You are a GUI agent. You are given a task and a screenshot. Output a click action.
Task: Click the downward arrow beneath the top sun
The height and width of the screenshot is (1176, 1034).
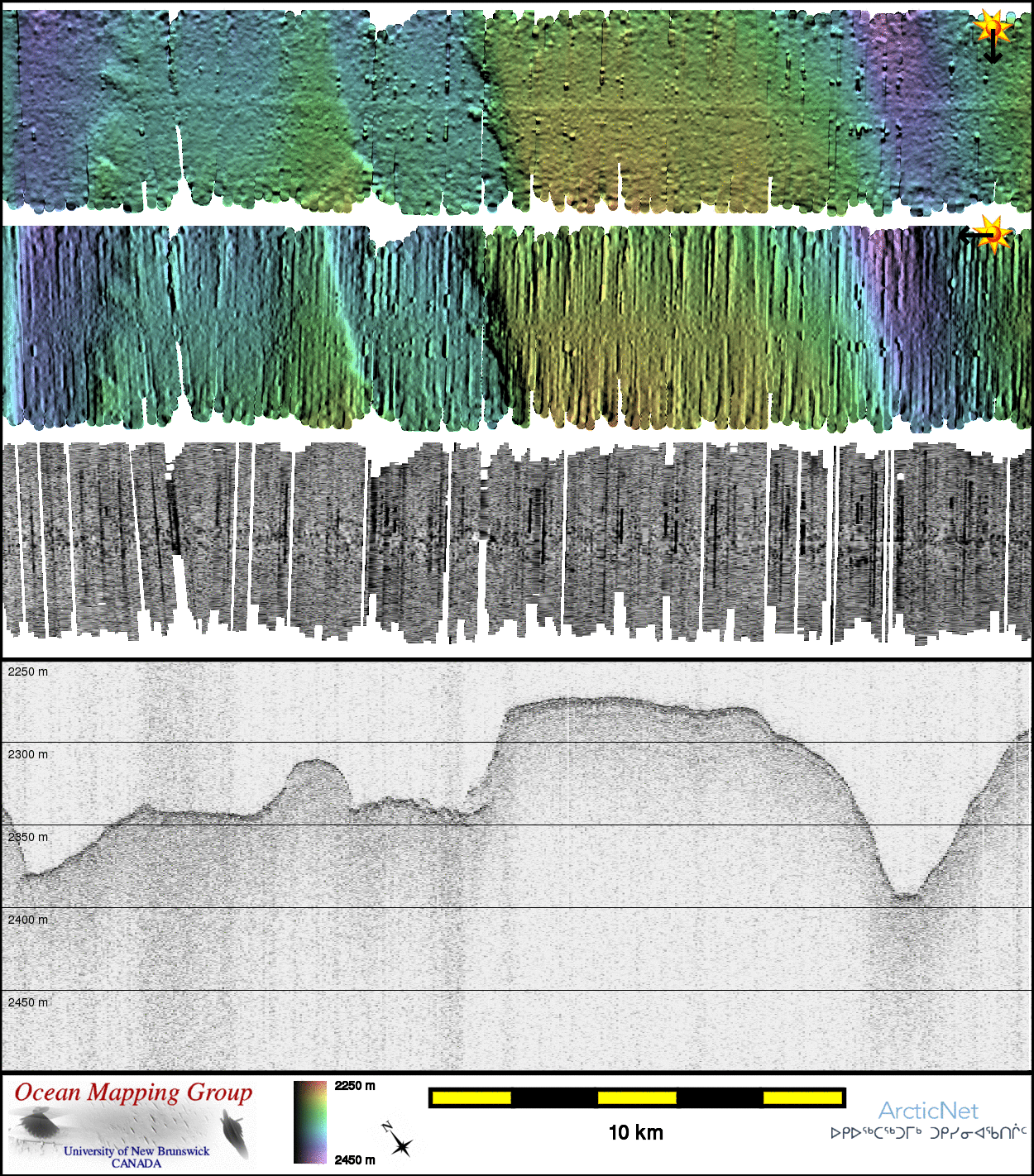tap(993, 51)
